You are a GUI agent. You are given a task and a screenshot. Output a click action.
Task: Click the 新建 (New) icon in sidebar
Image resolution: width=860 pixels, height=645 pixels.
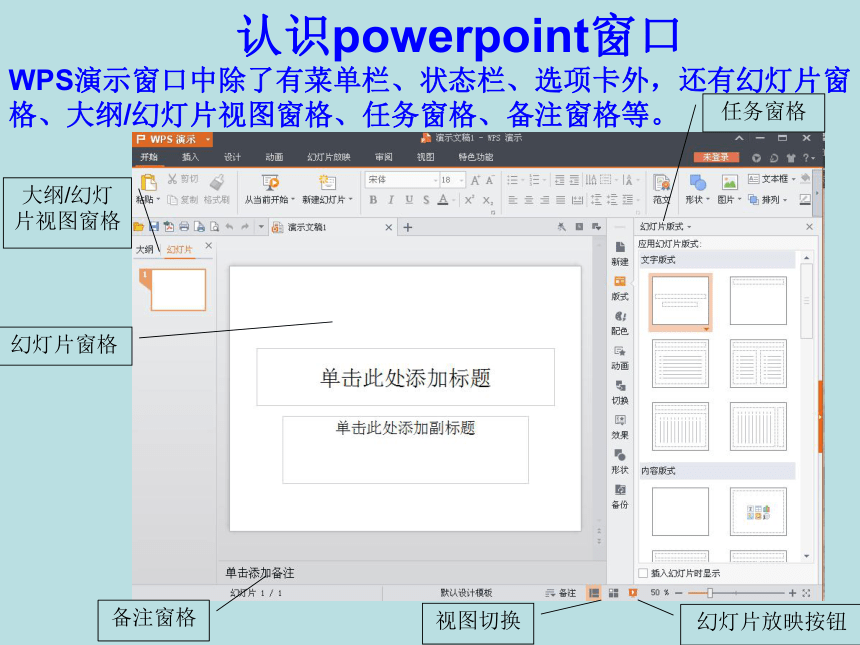pyautogui.click(x=620, y=253)
